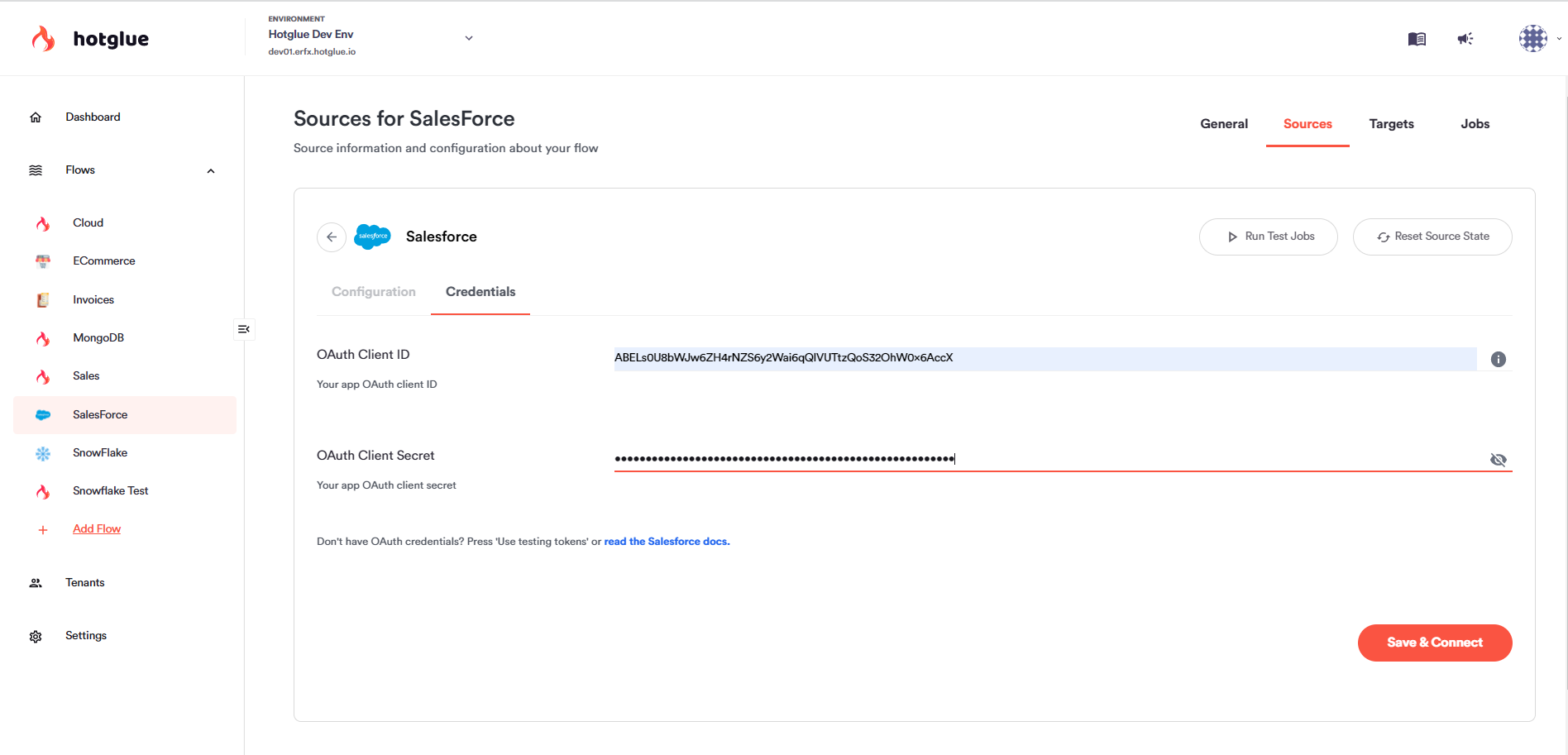Click the Flows waves icon

click(36, 170)
